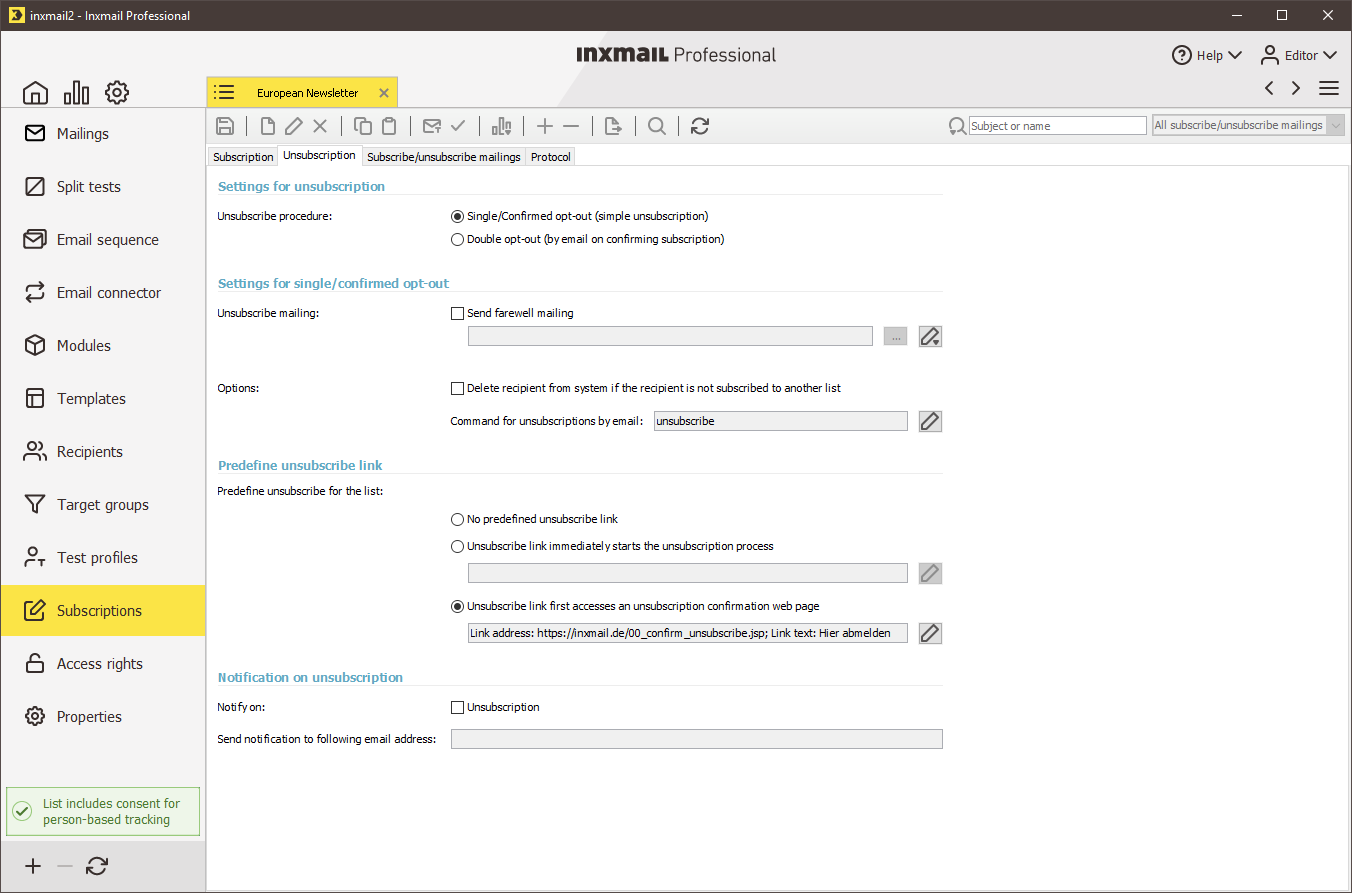Open Subscribe/unsubscribe mailings tab

click(444, 157)
